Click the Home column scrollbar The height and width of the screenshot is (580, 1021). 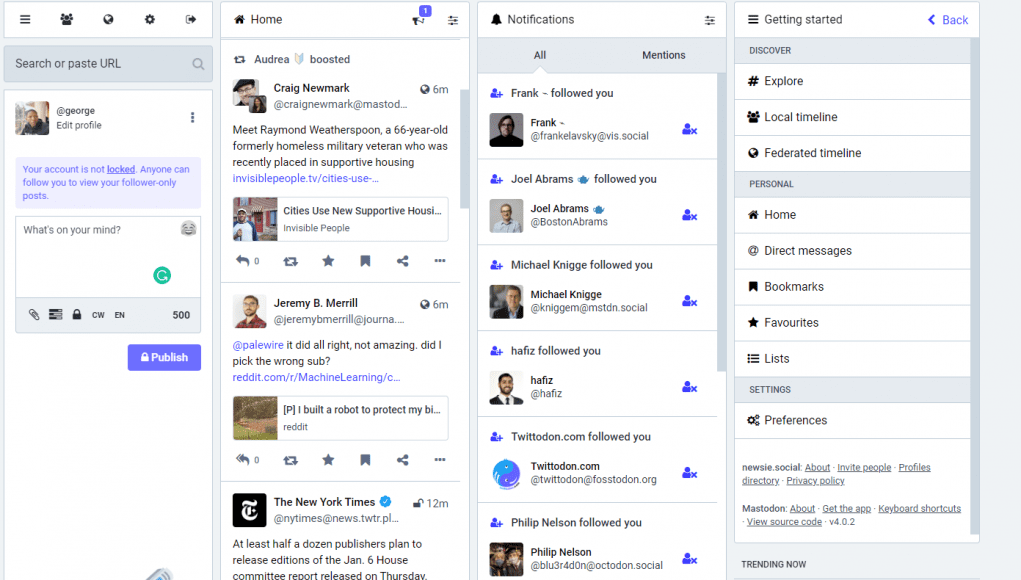(x=464, y=149)
